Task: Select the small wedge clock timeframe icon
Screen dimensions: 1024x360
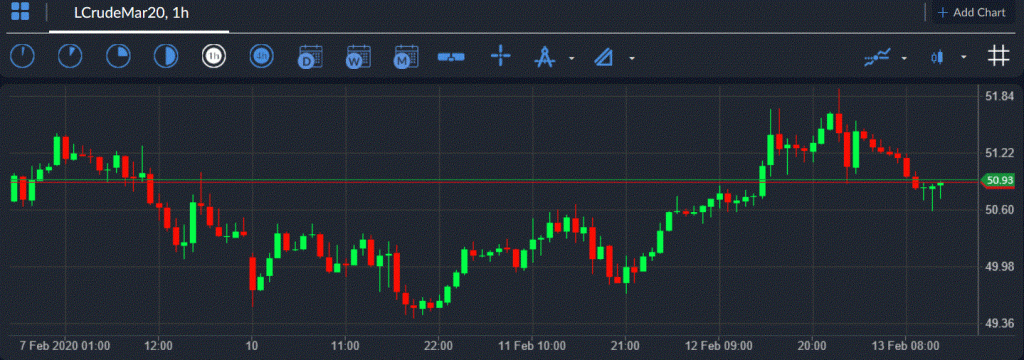Action: click(x=70, y=57)
